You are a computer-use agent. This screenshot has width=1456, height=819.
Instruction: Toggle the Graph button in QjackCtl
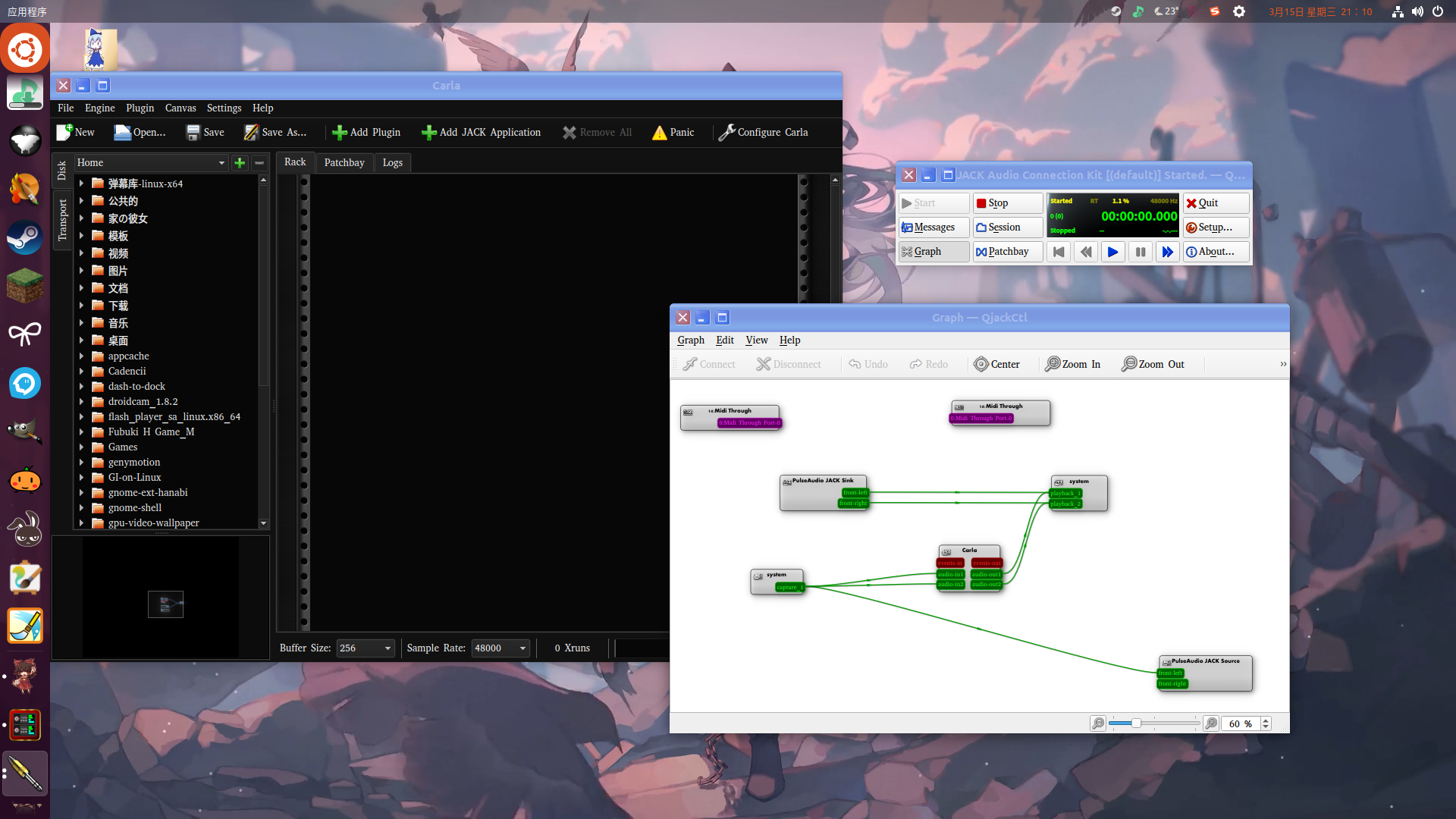coord(934,252)
